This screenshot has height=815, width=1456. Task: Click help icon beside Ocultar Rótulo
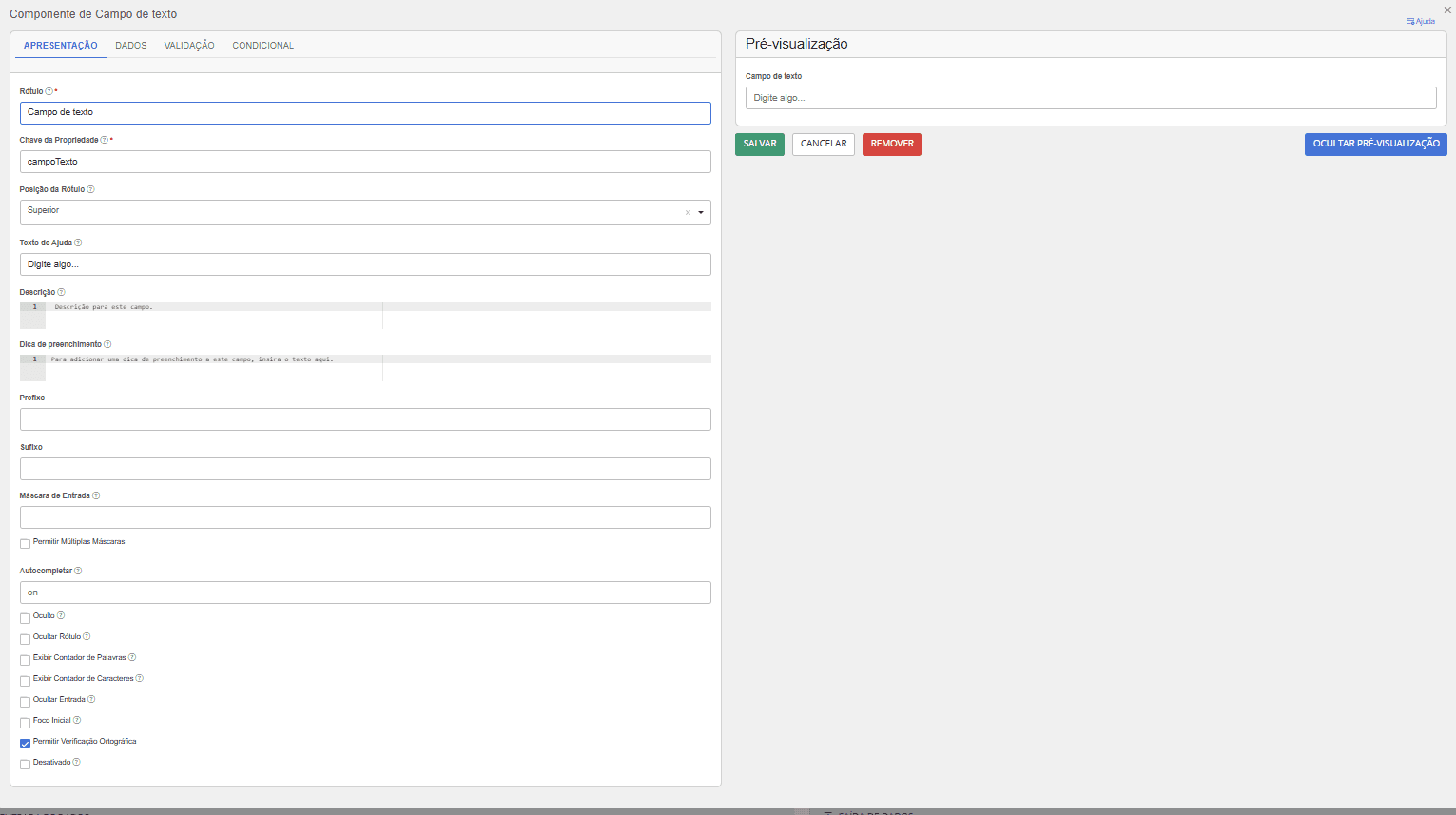tap(87, 636)
